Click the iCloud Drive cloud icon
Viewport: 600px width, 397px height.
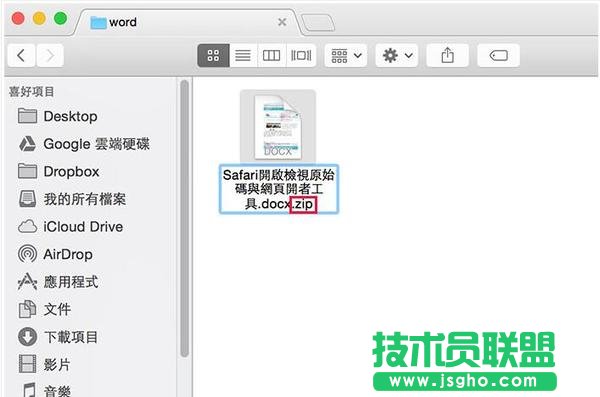coord(27,226)
